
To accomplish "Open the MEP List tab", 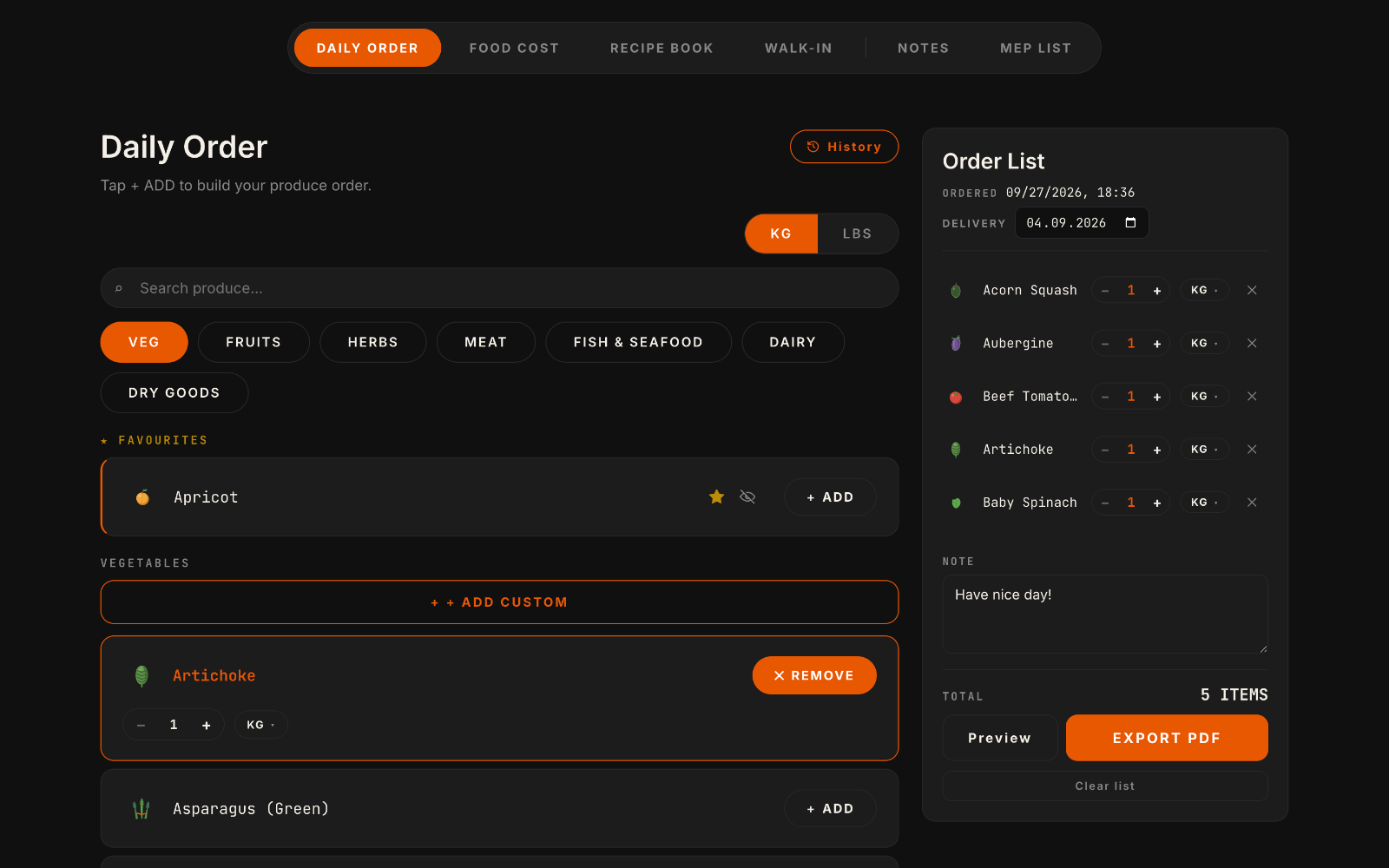I will [1036, 48].
